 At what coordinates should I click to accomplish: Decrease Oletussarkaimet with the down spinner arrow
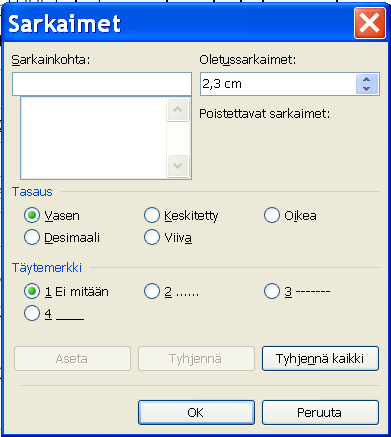click(367, 89)
